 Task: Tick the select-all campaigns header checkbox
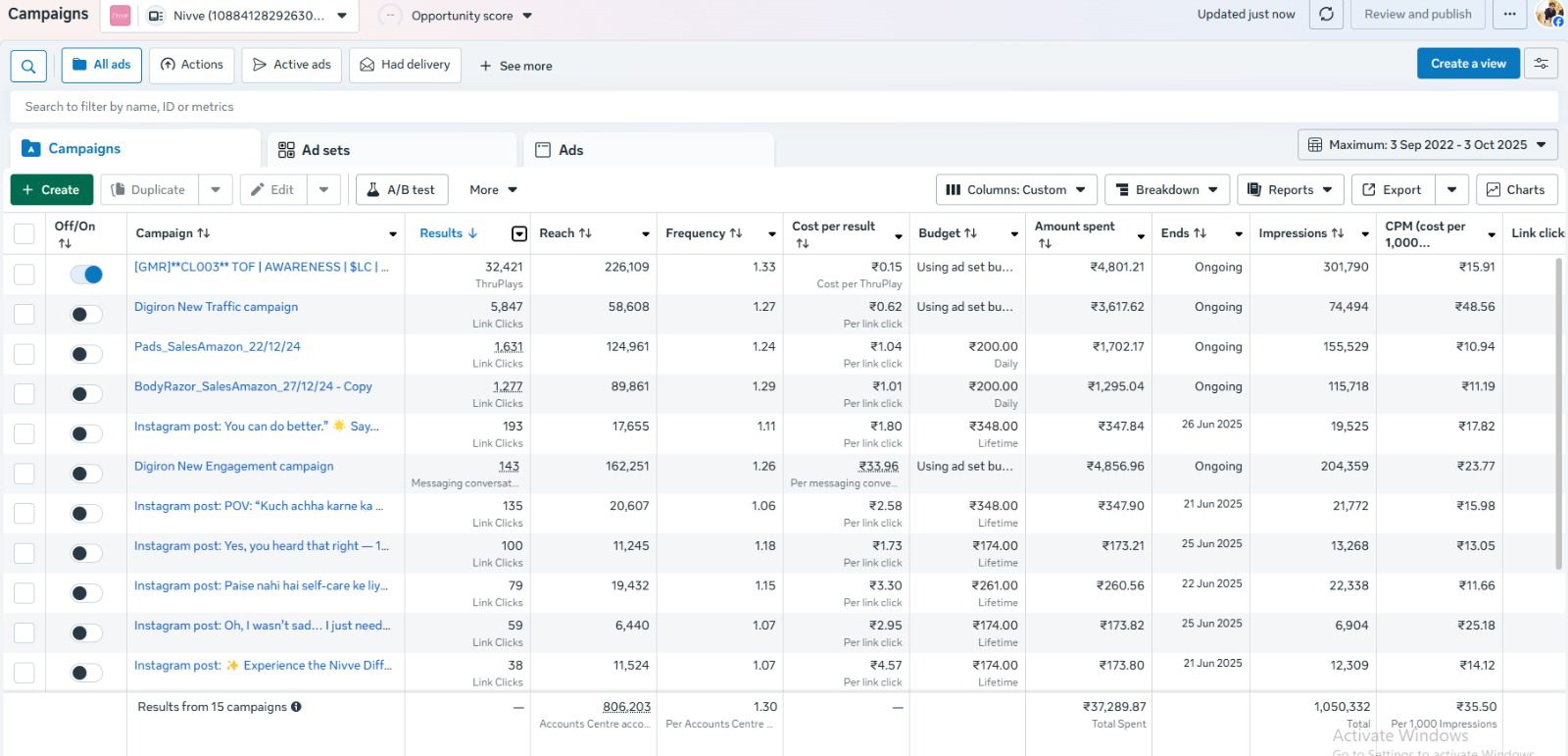pyautogui.click(x=24, y=233)
